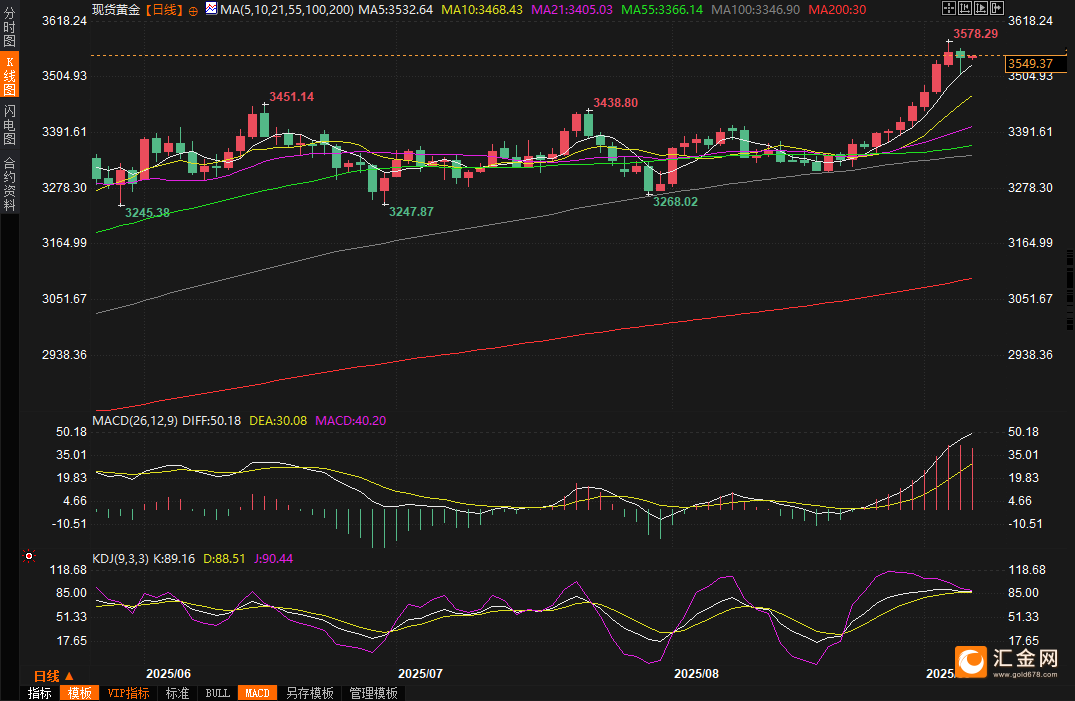The height and width of the screenshot is (701, 1075).
Task: Click the 管理模板 button
Action: (x=373, y=693)
